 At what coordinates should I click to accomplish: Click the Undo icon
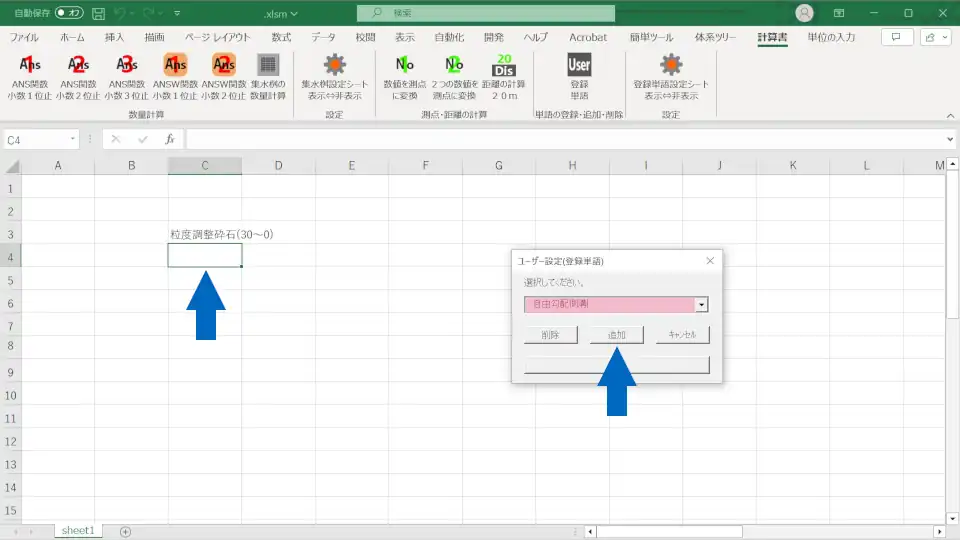[x=120, y=13]
